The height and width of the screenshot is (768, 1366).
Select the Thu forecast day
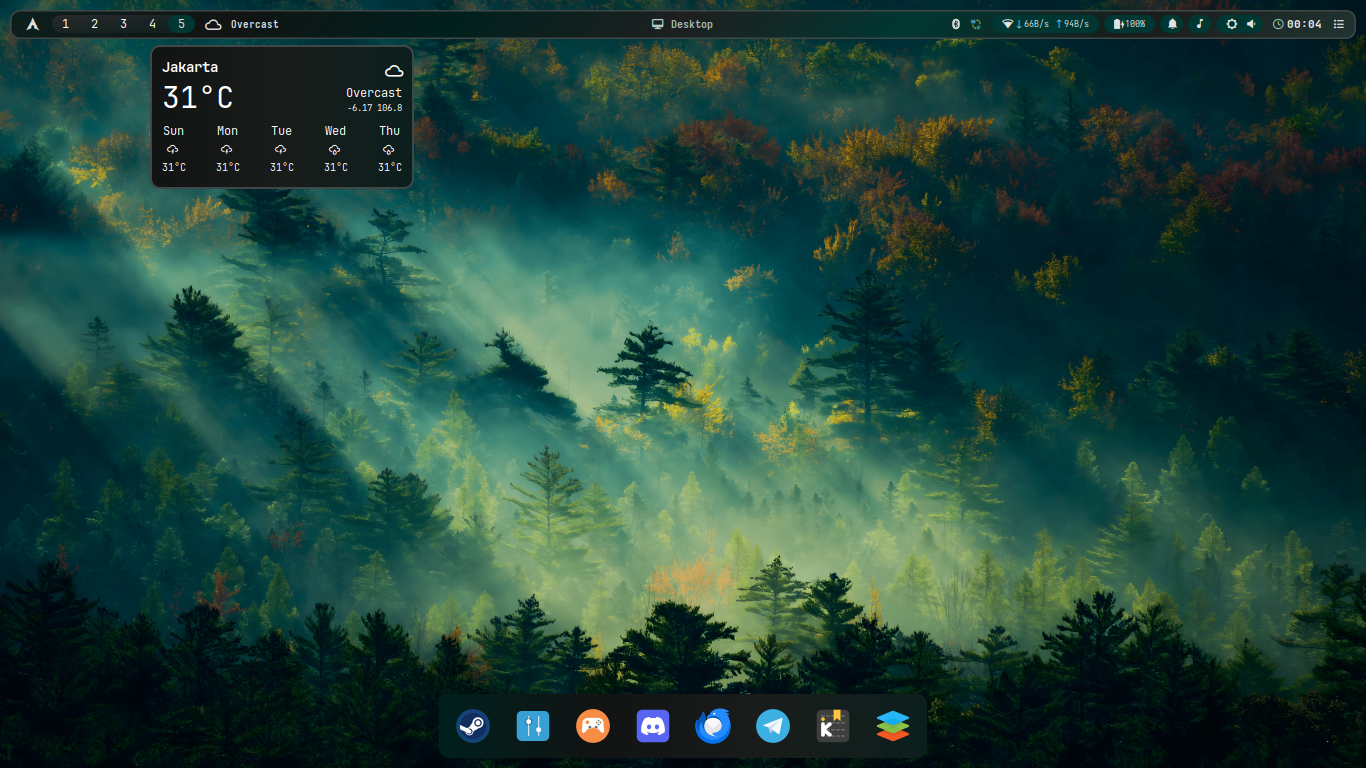tap(390, 149)
